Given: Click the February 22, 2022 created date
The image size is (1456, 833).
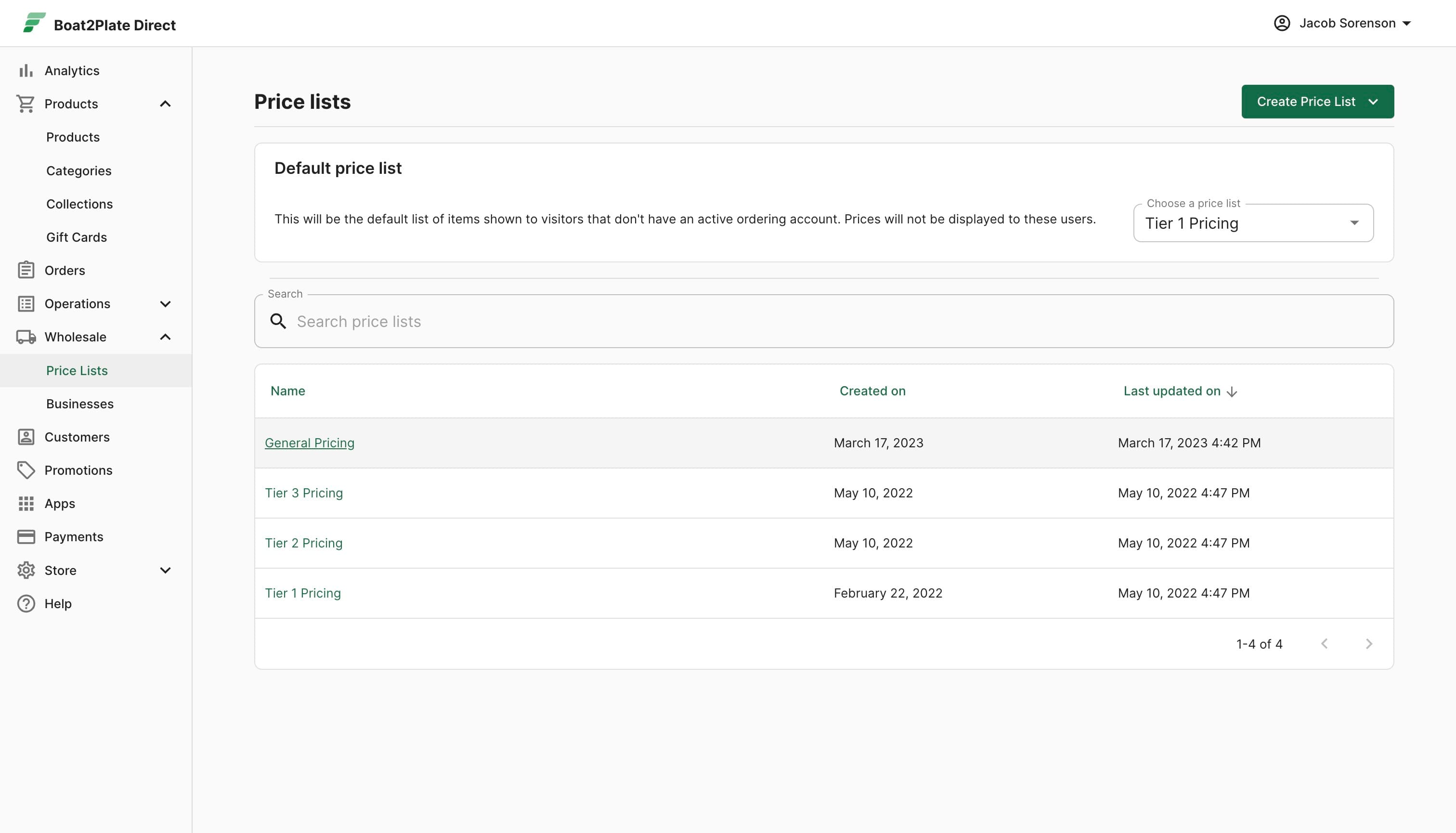Looking at the screenshot, I should tap(888, 593).
